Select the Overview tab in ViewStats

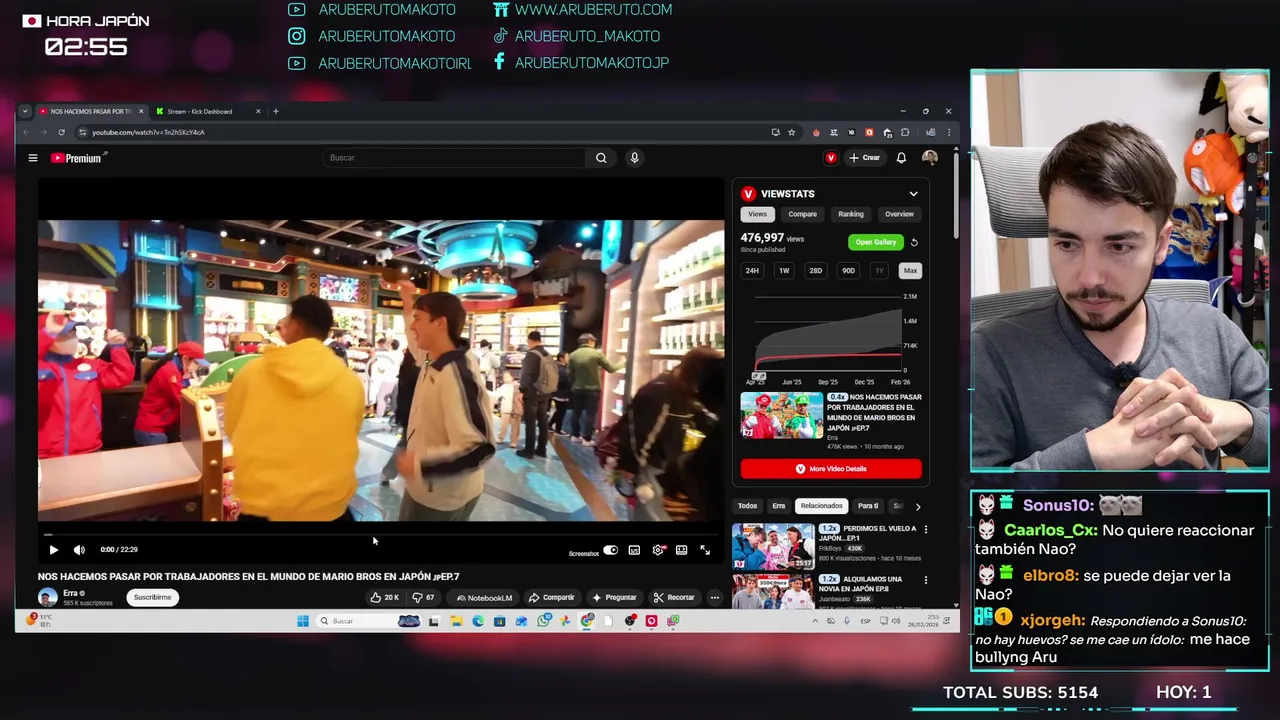tap(899, 214)
